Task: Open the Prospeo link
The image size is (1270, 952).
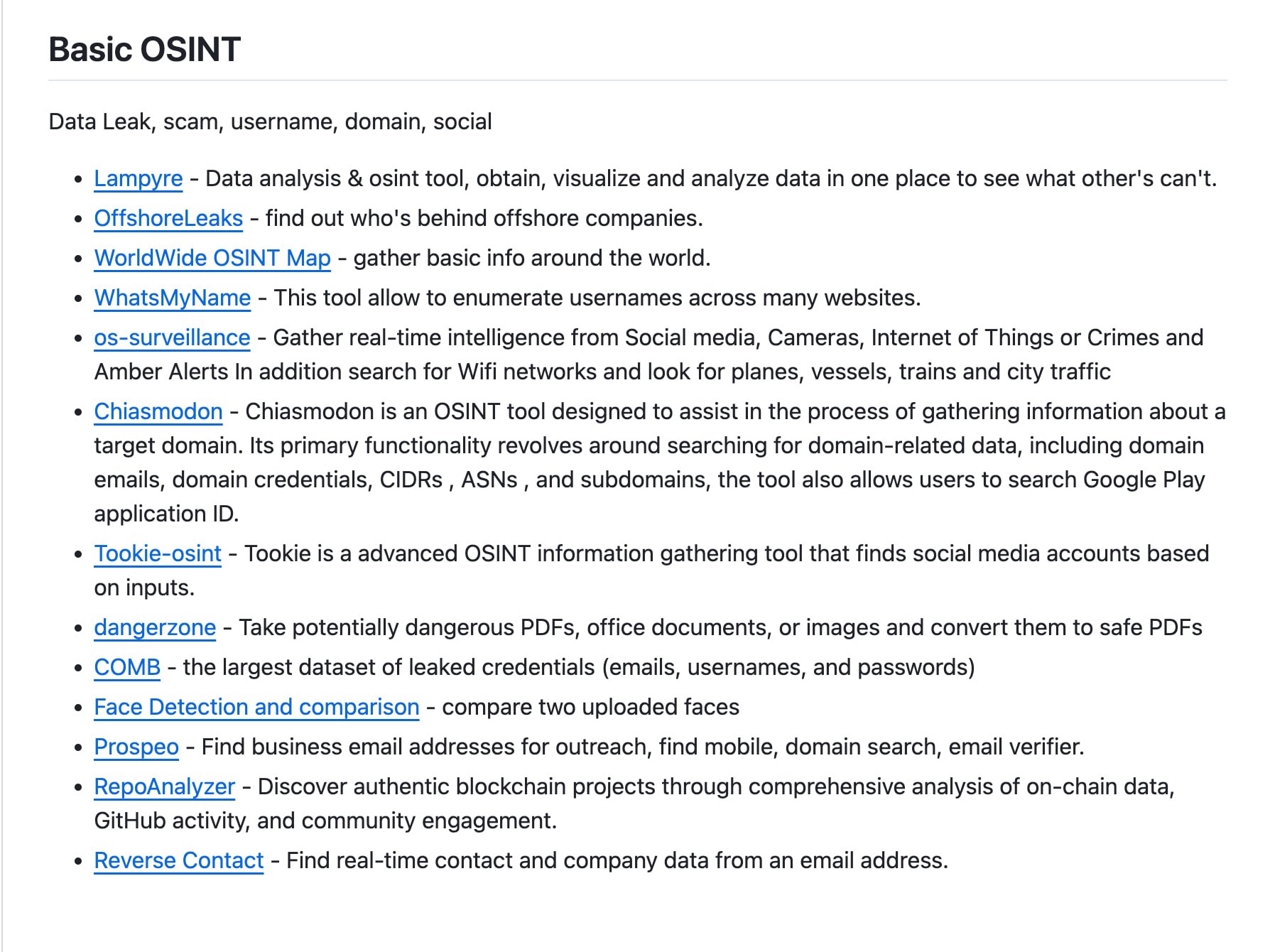Action: click(x=136, y=747)
